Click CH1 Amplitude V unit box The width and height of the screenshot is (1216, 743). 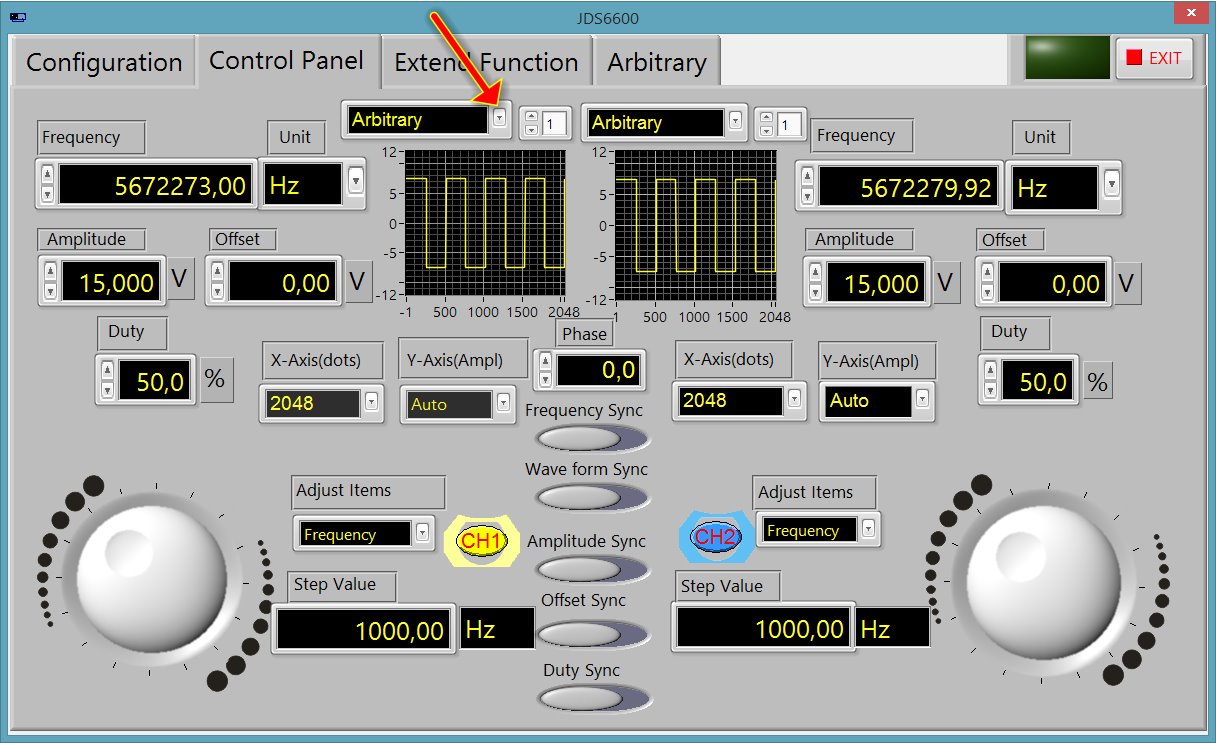pos(180,279)
